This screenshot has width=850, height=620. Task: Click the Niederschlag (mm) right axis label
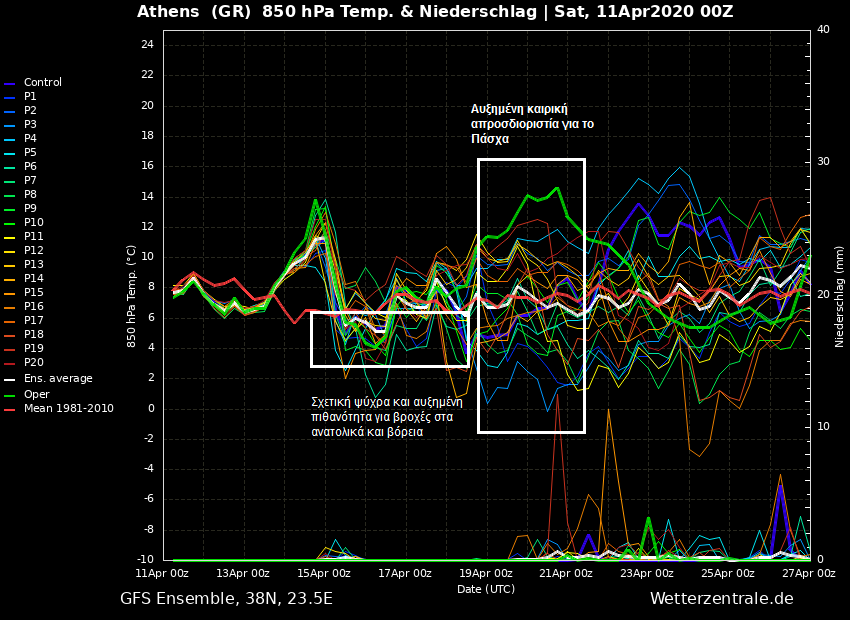(839, 296)
